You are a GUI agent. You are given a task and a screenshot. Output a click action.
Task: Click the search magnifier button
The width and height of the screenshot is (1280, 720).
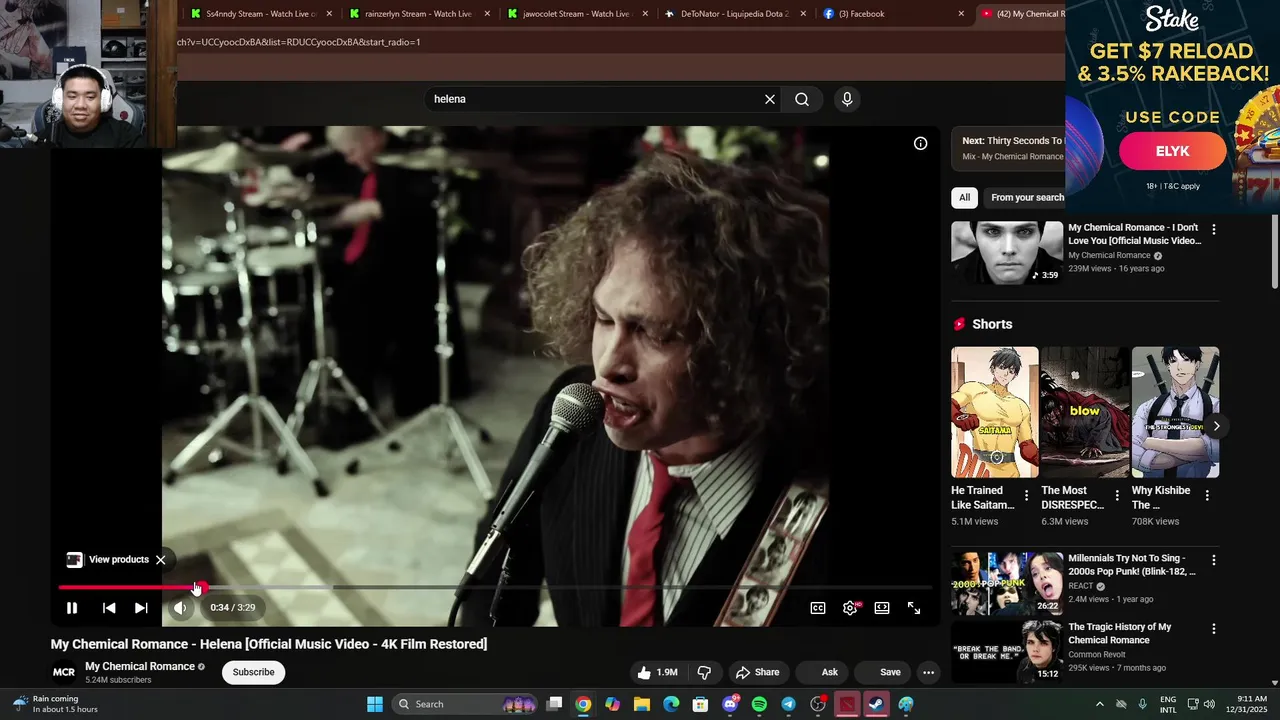802,99
